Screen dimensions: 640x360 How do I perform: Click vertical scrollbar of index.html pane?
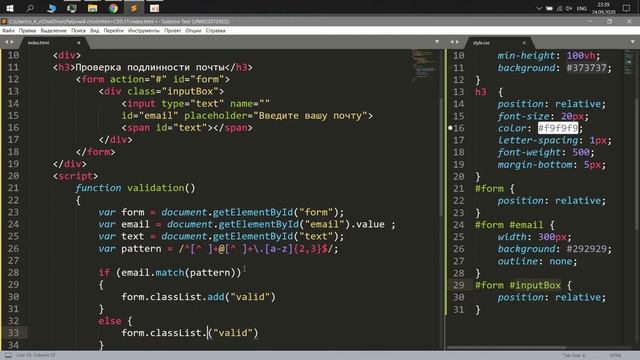point(441,157)
